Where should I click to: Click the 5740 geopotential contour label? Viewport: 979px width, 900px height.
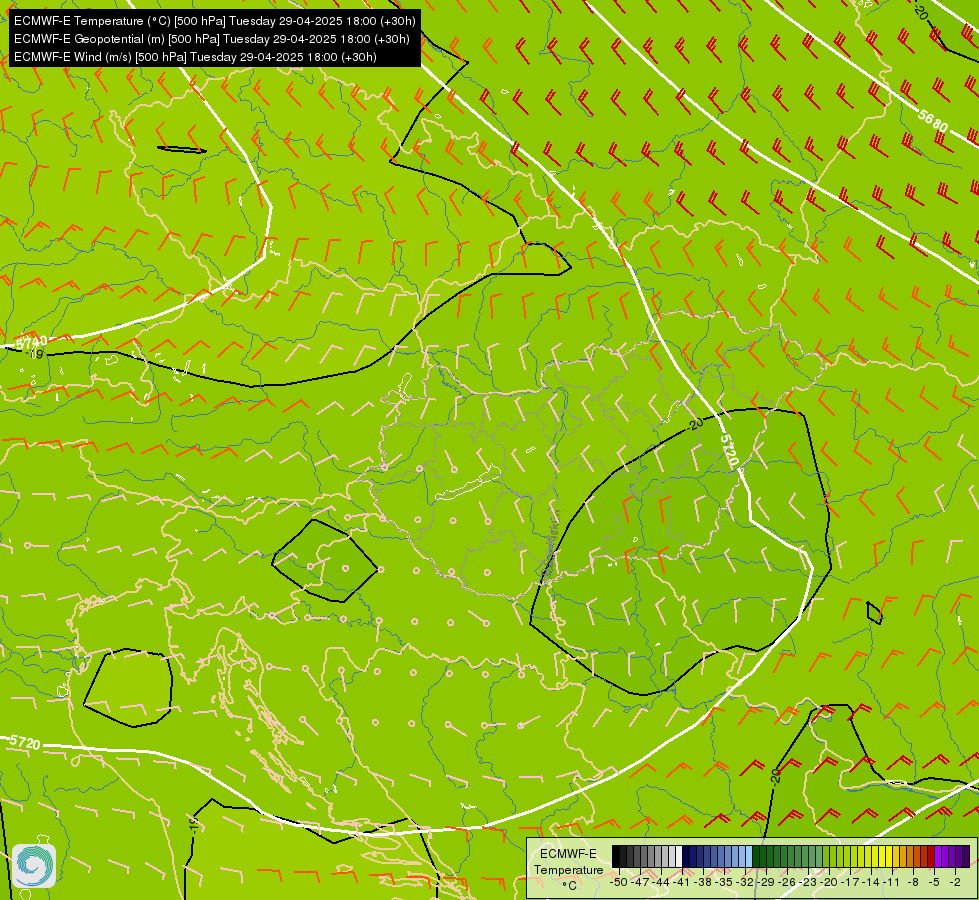tap(30, 342)
